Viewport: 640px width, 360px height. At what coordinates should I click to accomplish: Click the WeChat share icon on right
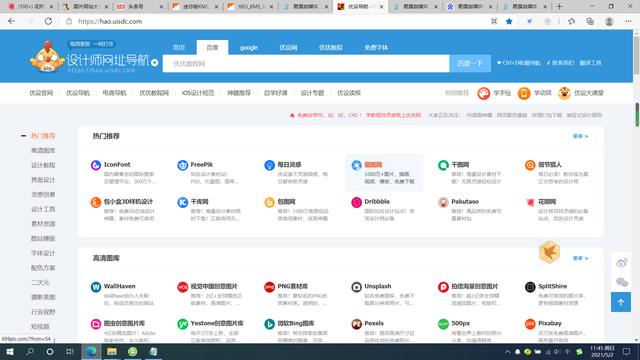tap(621, 282)
